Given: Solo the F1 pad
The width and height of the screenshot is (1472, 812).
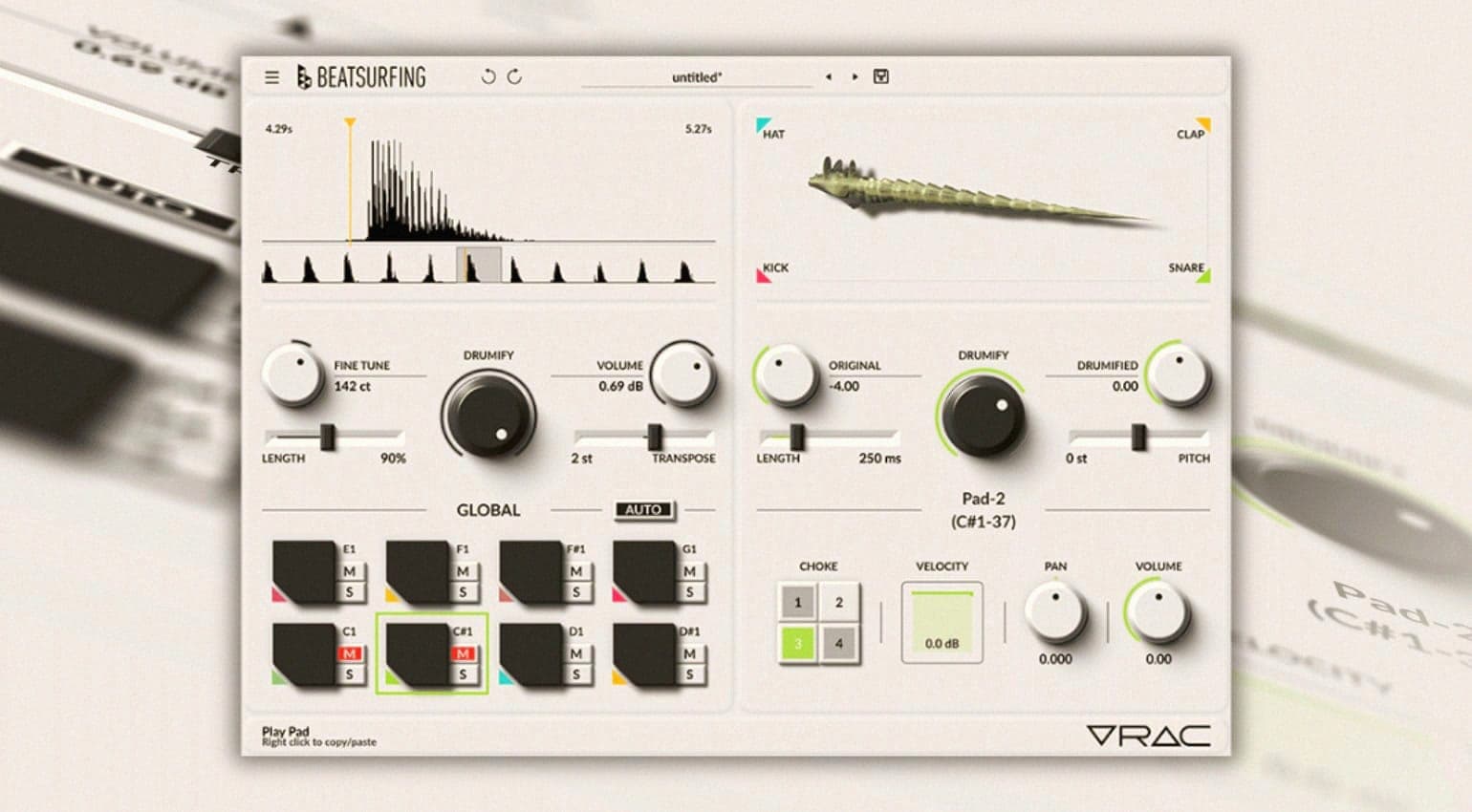Looking at the screenshot, I should pyautogui.click(x=464, y=592).
